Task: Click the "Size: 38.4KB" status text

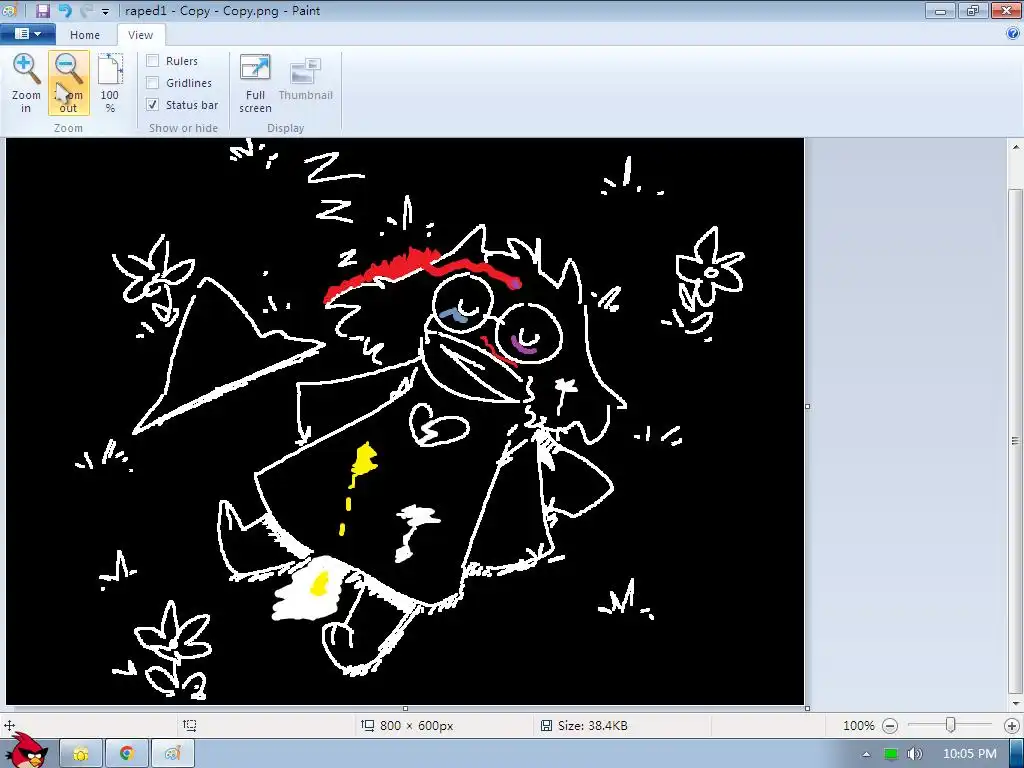Action: (592, 726)
